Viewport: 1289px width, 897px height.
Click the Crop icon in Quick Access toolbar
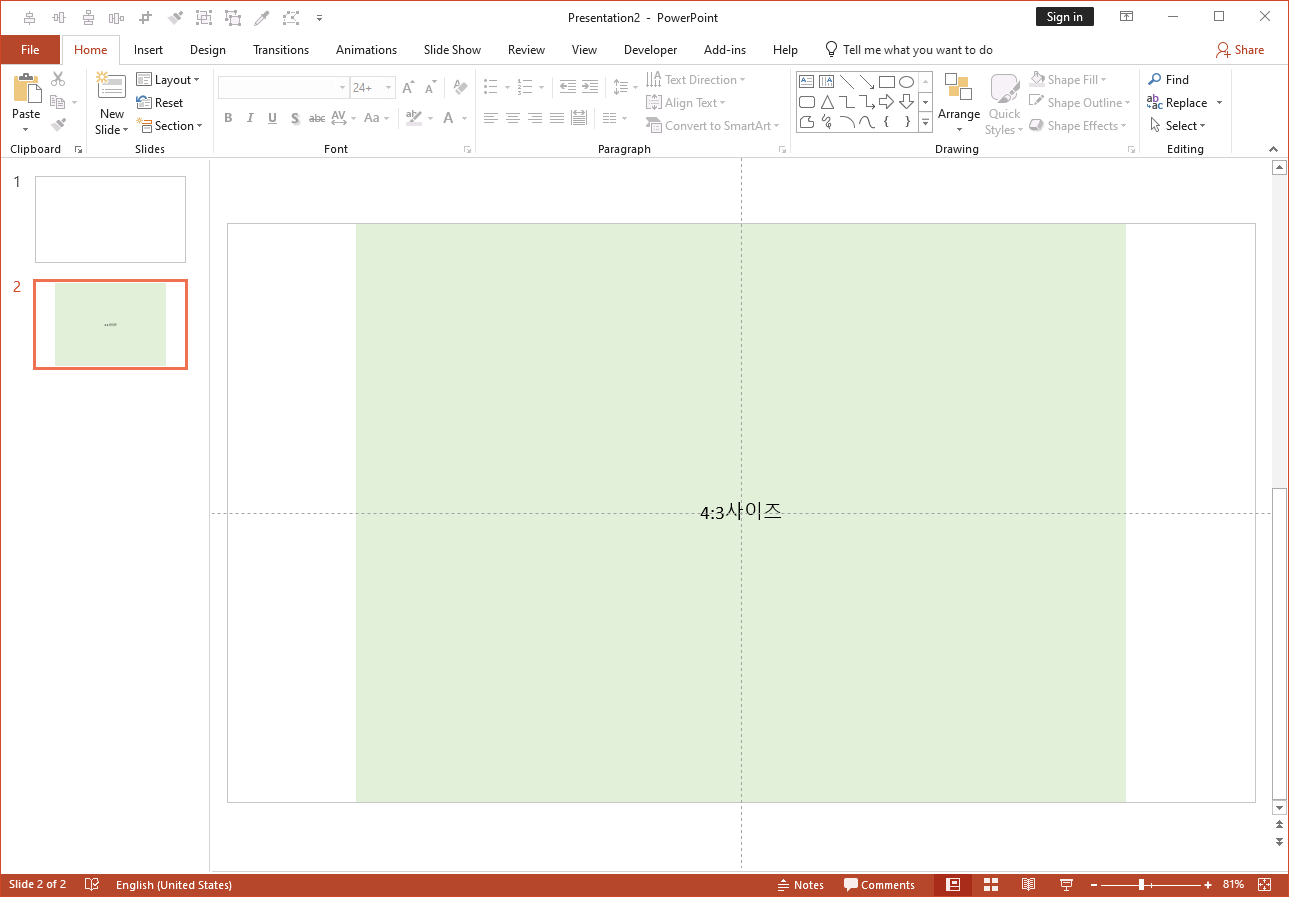146,18
